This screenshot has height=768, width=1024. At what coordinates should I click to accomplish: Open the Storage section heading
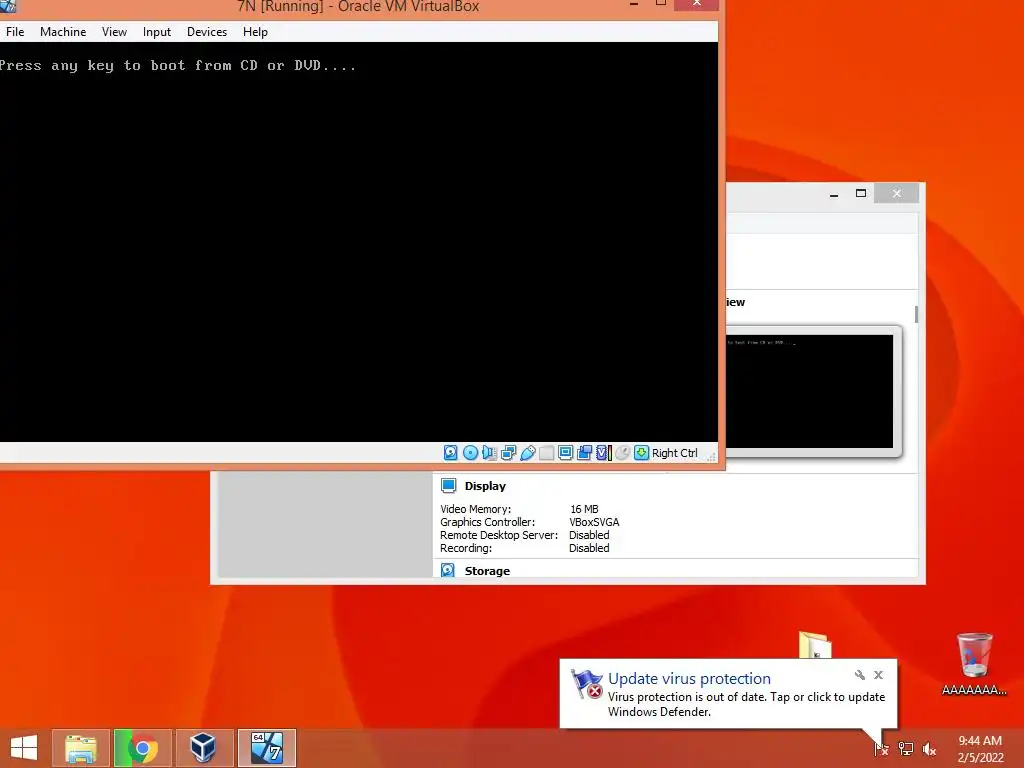click(x=487, y=571)
